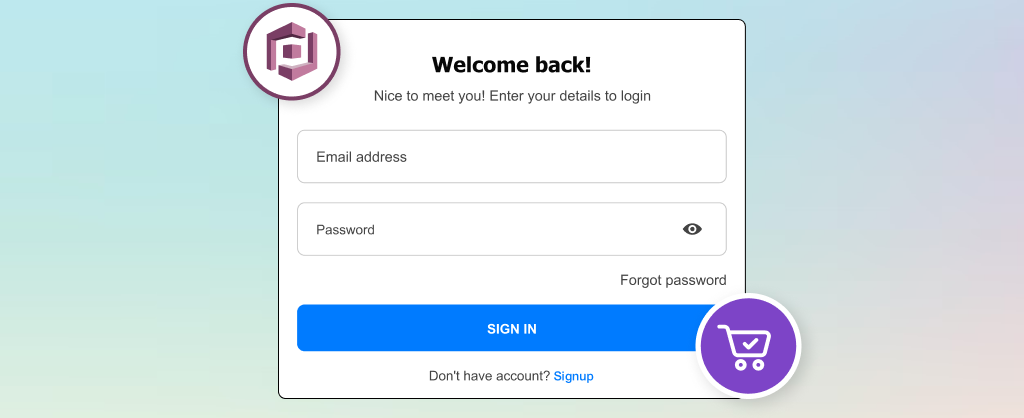Viewport: 1024px width, 418px height.
Task: Click the "Don't have account?" text
Action: [489, 376]
